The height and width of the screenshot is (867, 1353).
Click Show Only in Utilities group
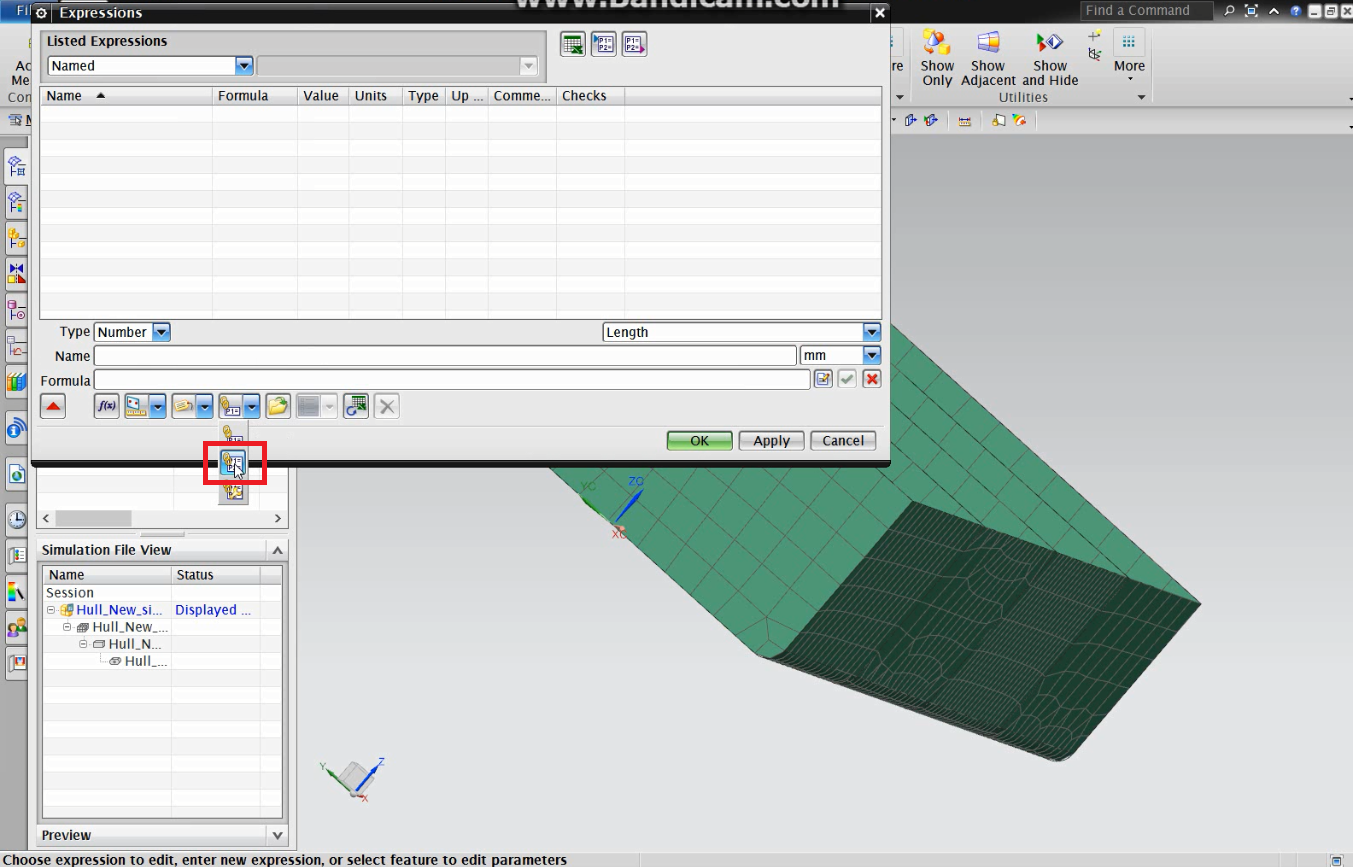coord(937,58)
